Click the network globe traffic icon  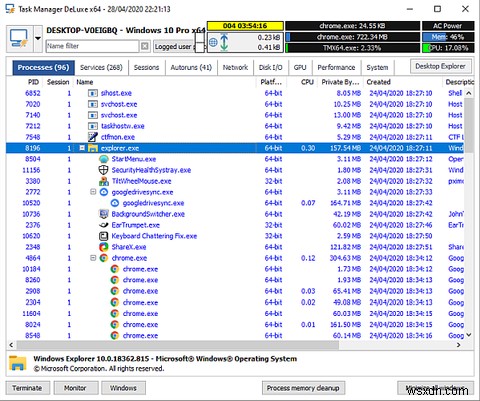point(214,42)
